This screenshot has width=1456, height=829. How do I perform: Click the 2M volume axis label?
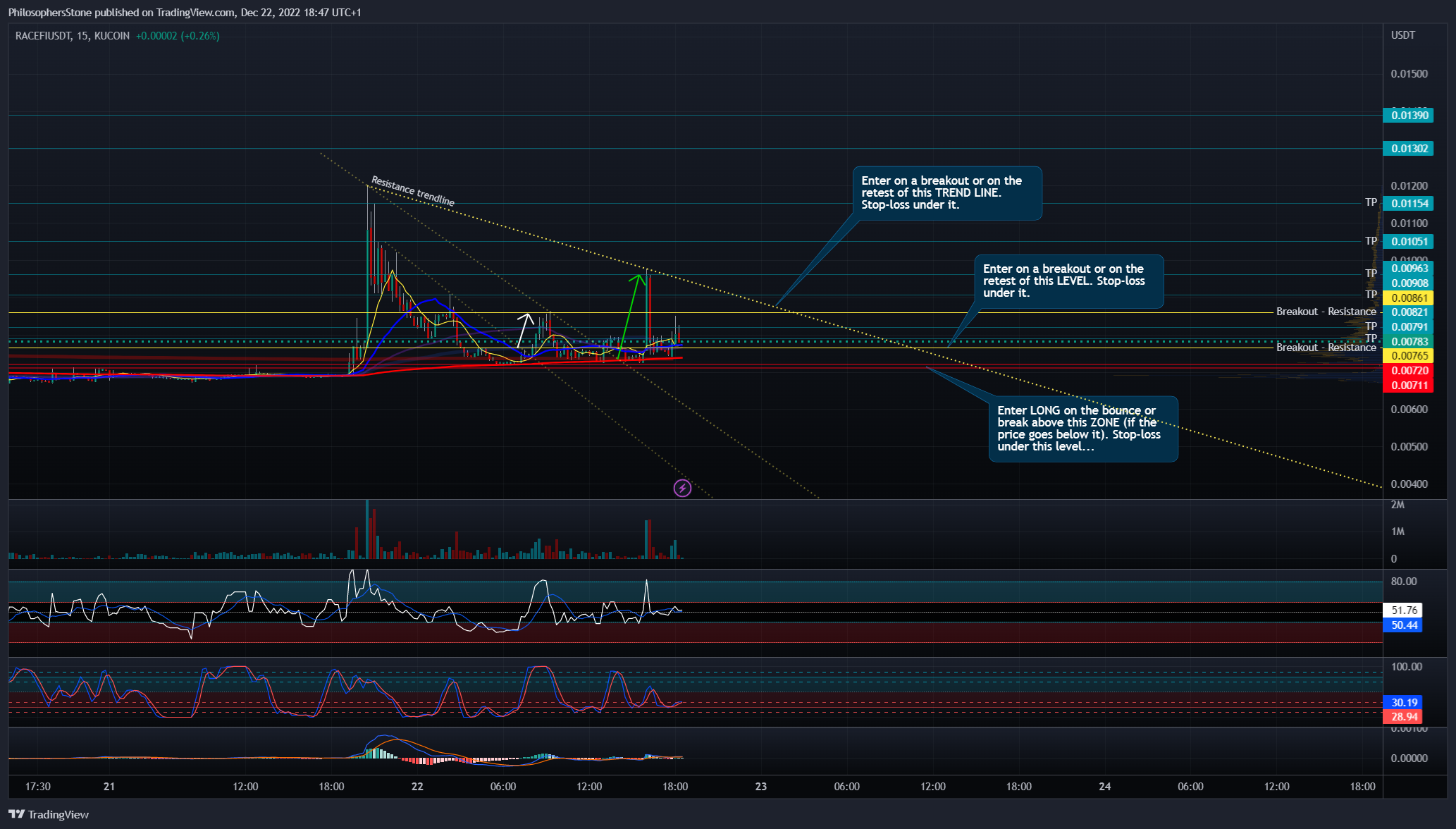[1398, 505]
